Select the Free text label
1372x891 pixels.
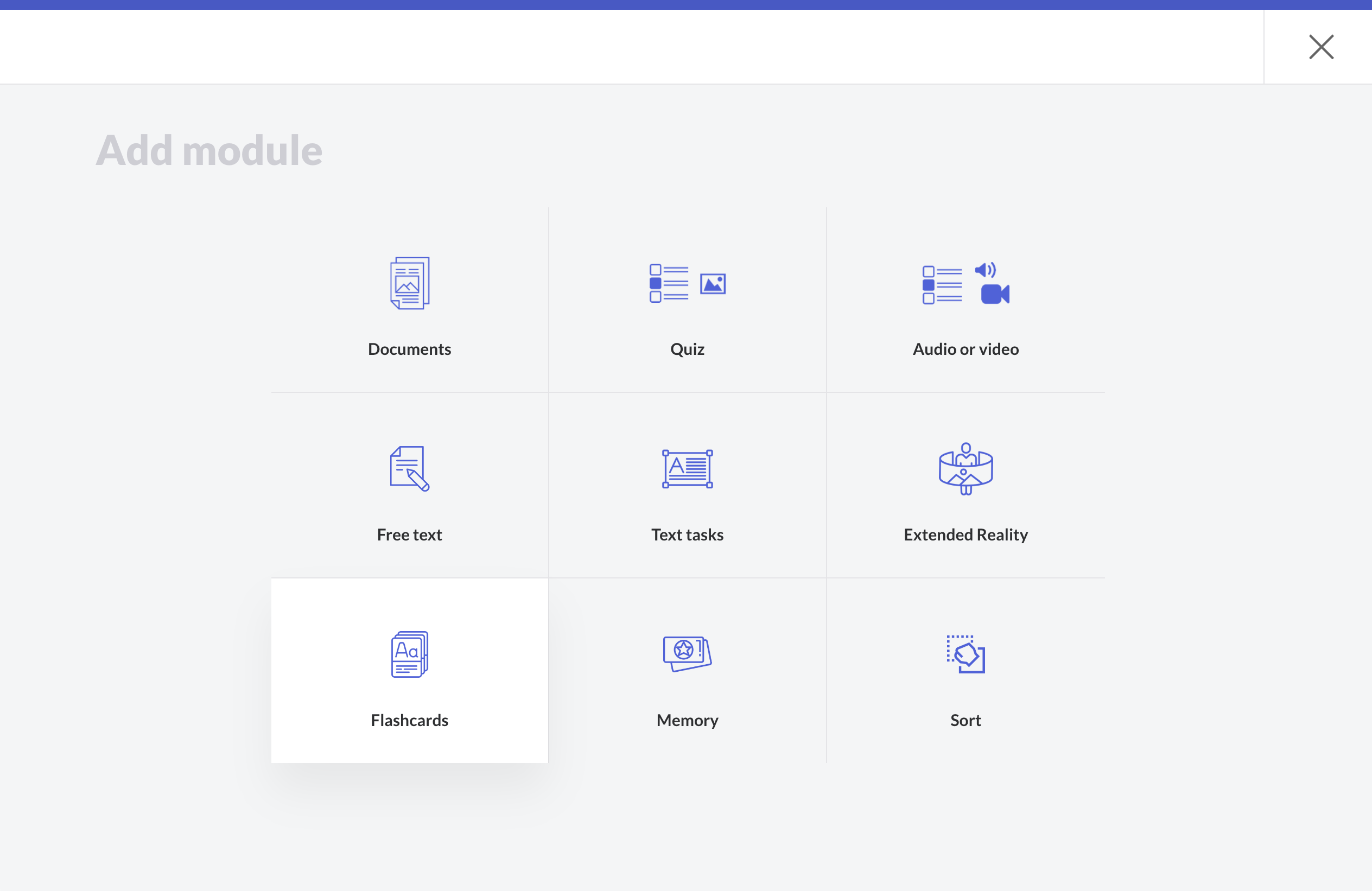[409, 535]
